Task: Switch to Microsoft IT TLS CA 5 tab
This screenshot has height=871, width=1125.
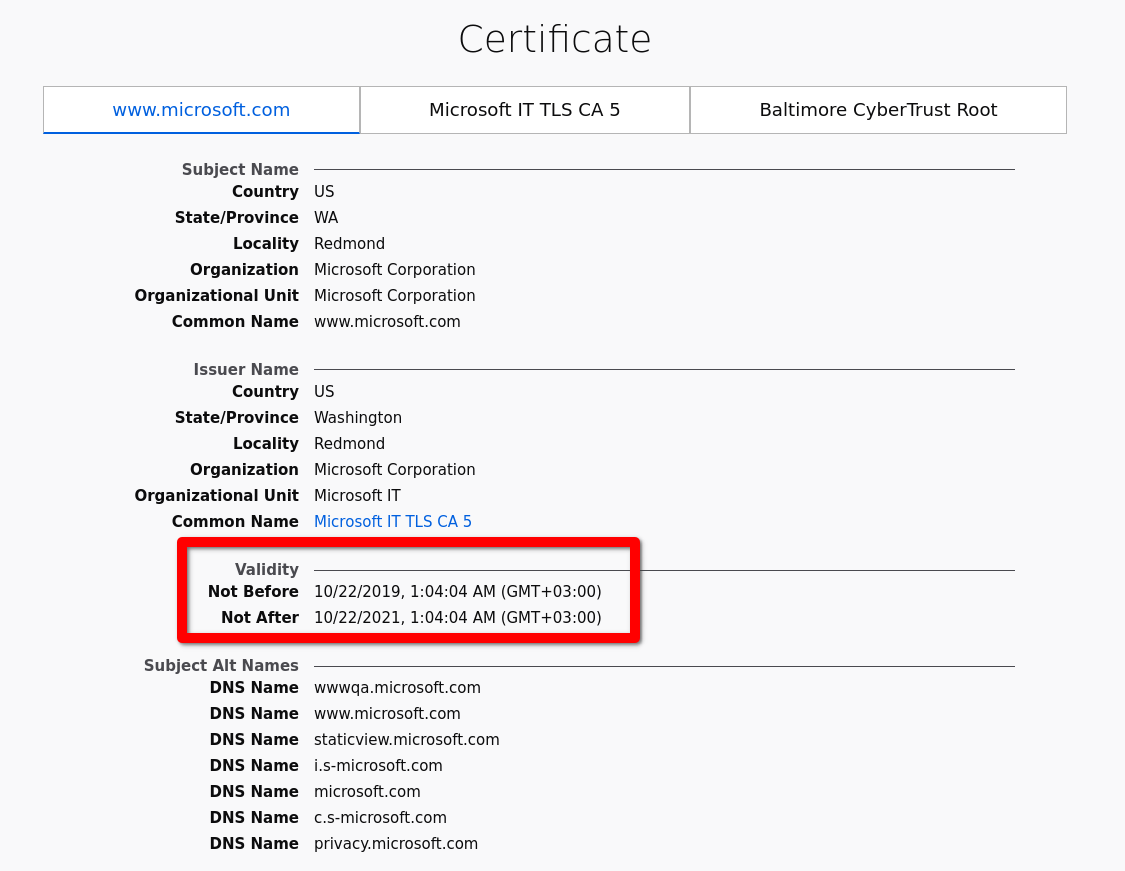Action: coord(524,110)
